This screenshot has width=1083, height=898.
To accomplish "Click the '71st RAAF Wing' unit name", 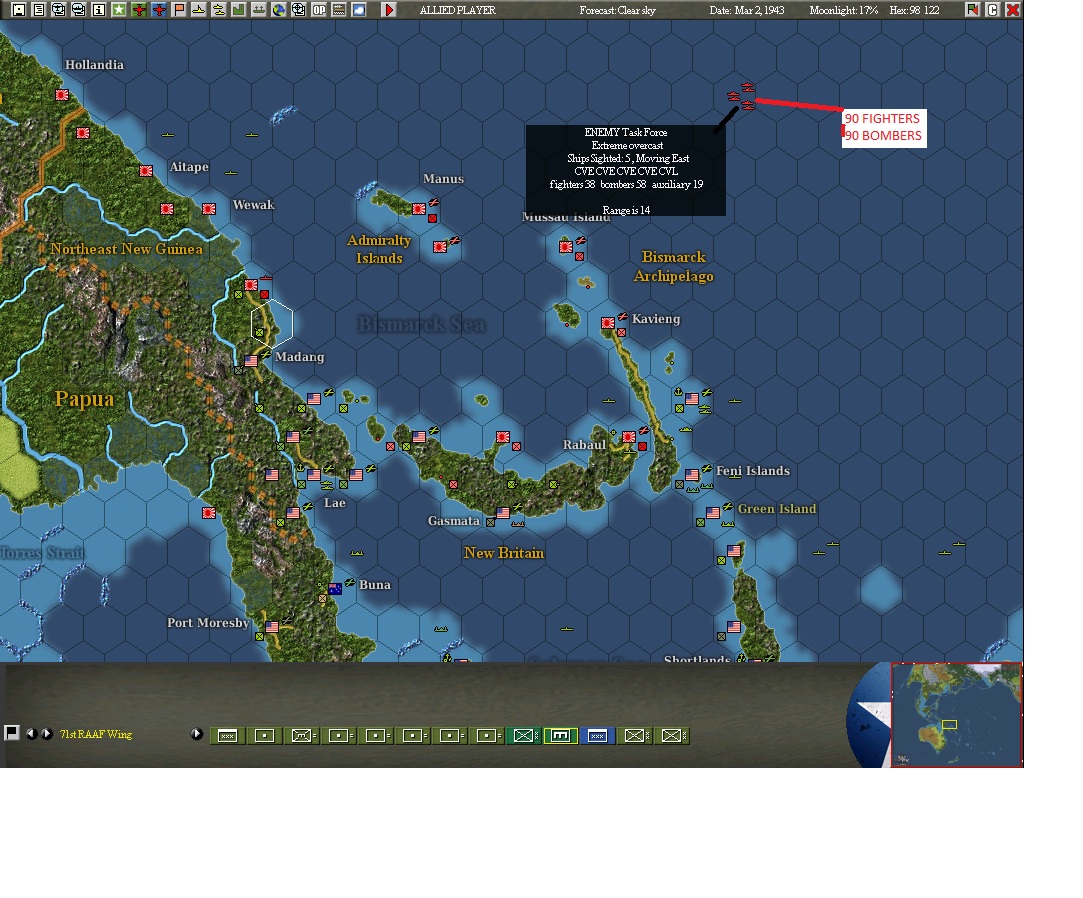I will (x=95, y=734).
